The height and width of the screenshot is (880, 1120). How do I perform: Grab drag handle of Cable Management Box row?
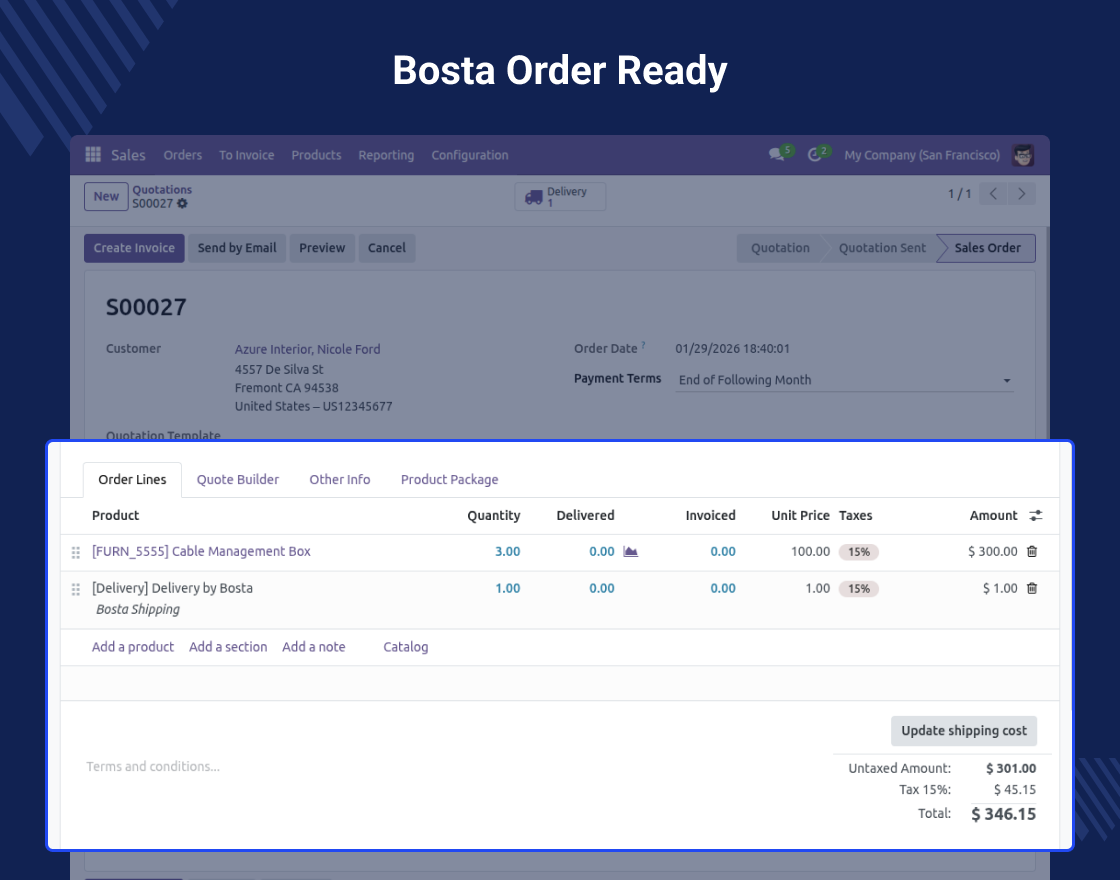click(76, 552)
